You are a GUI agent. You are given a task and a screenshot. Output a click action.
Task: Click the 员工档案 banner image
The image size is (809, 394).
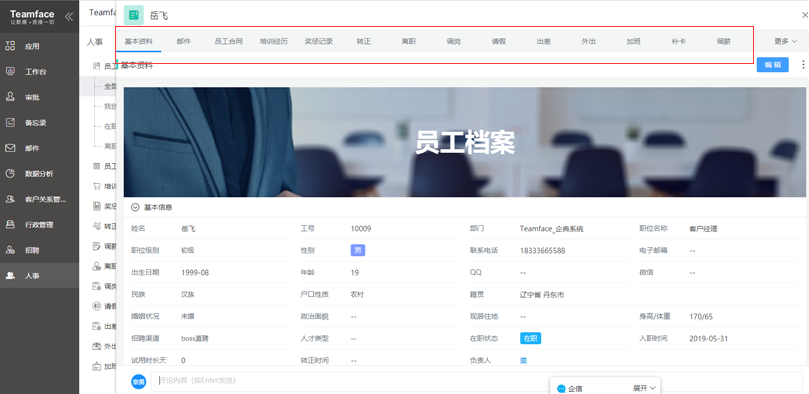[x=464, y=142]
